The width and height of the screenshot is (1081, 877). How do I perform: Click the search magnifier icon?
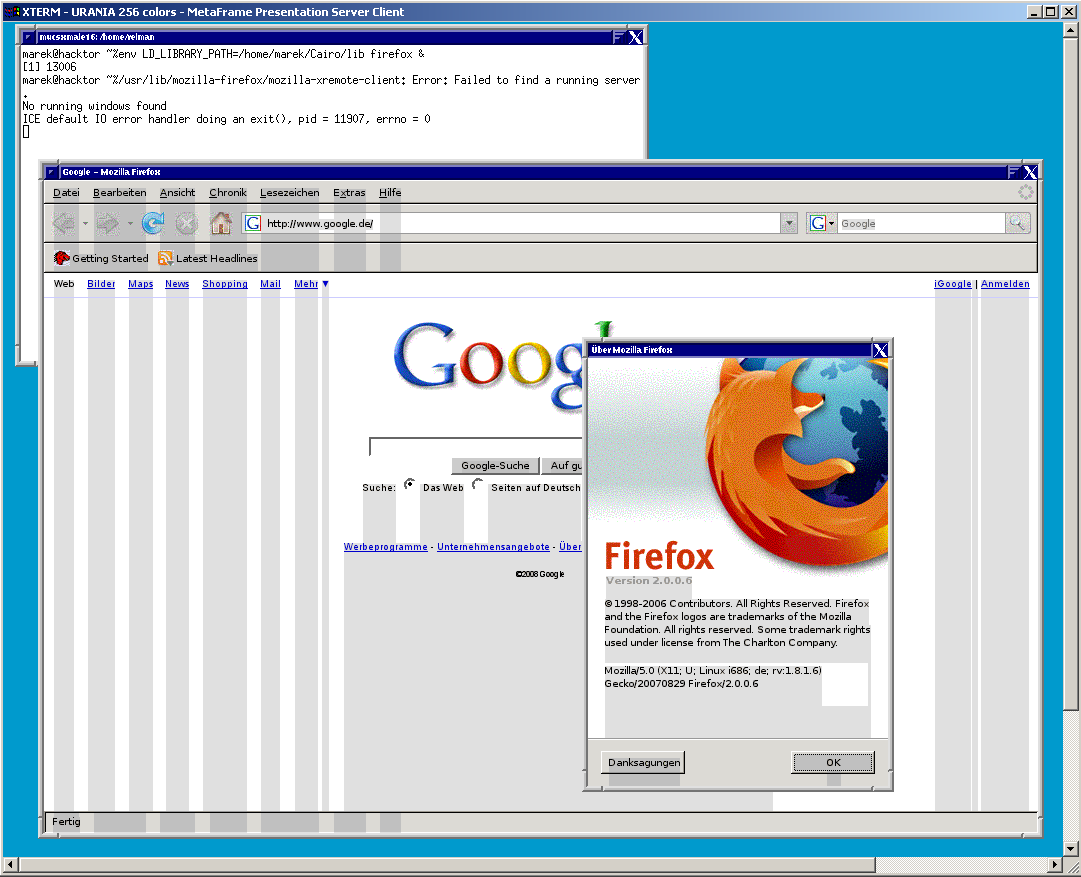(x=1018, y=224)
